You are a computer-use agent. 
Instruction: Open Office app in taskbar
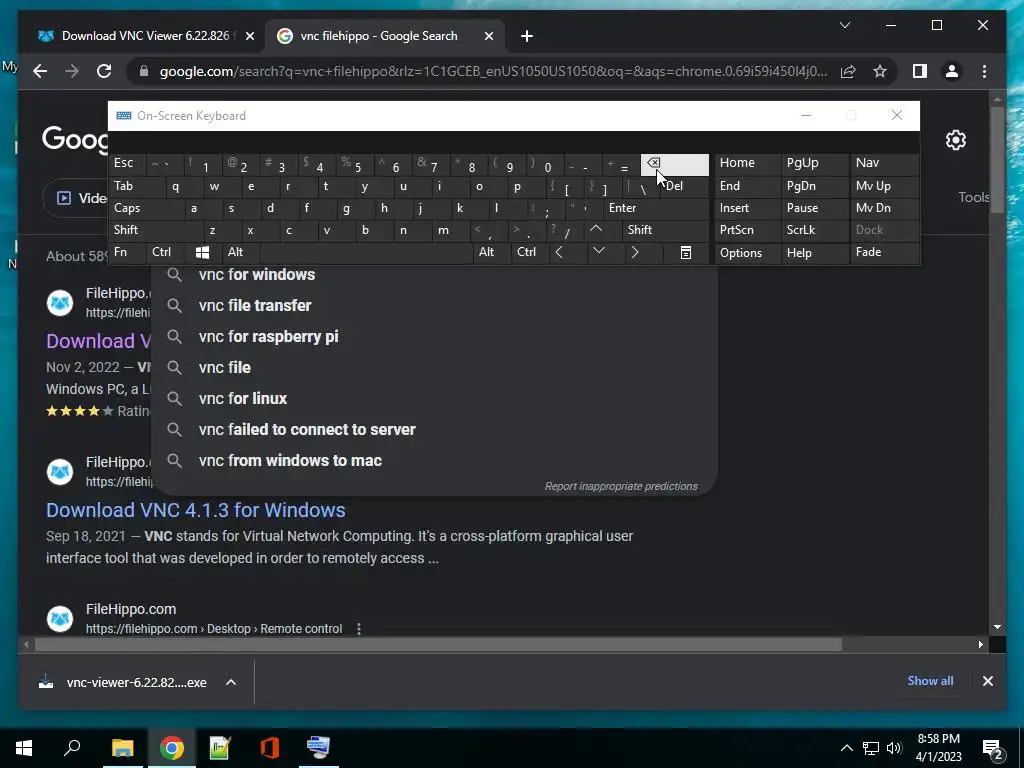click(x=270, y=748)
